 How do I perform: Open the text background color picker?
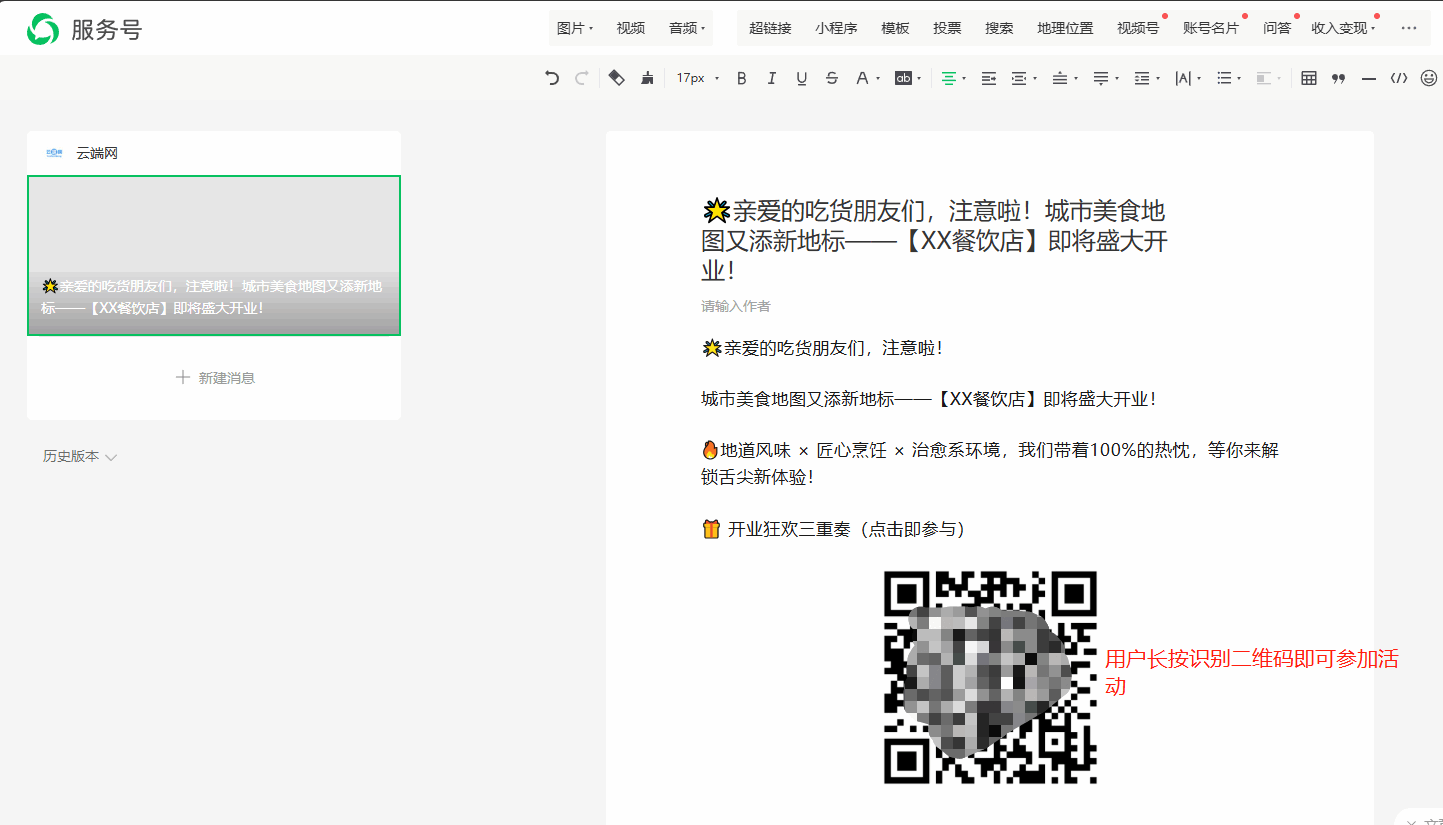pos(907,78)
